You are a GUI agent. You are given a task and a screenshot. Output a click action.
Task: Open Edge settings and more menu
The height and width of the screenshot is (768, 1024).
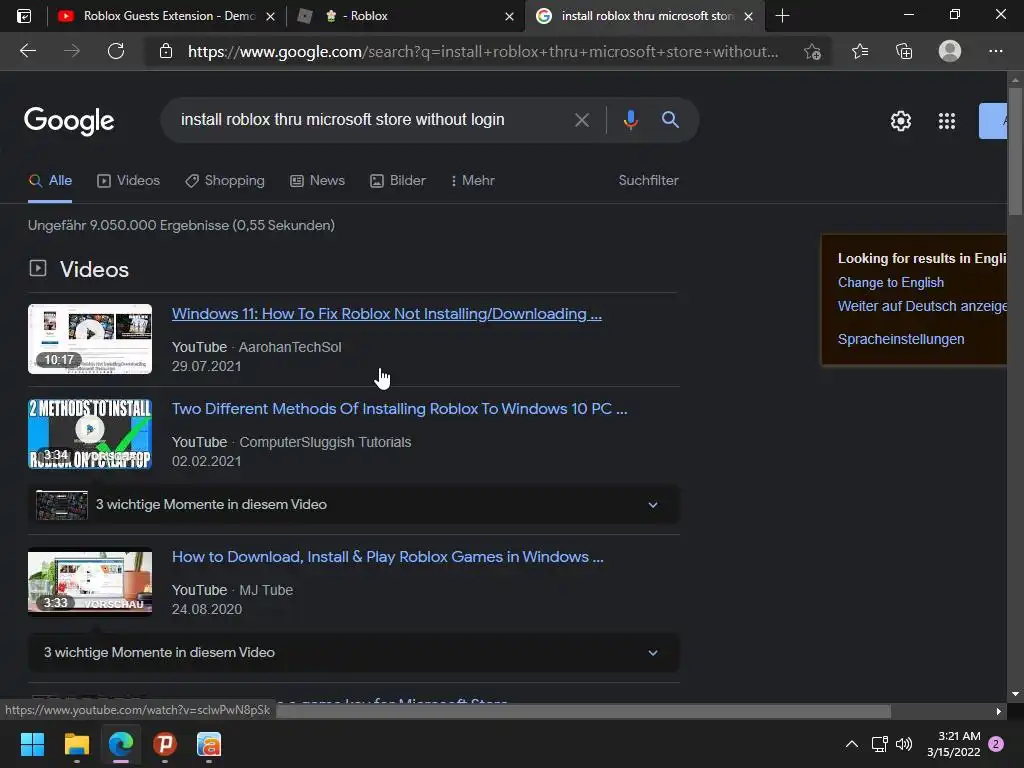coord(995,51)
